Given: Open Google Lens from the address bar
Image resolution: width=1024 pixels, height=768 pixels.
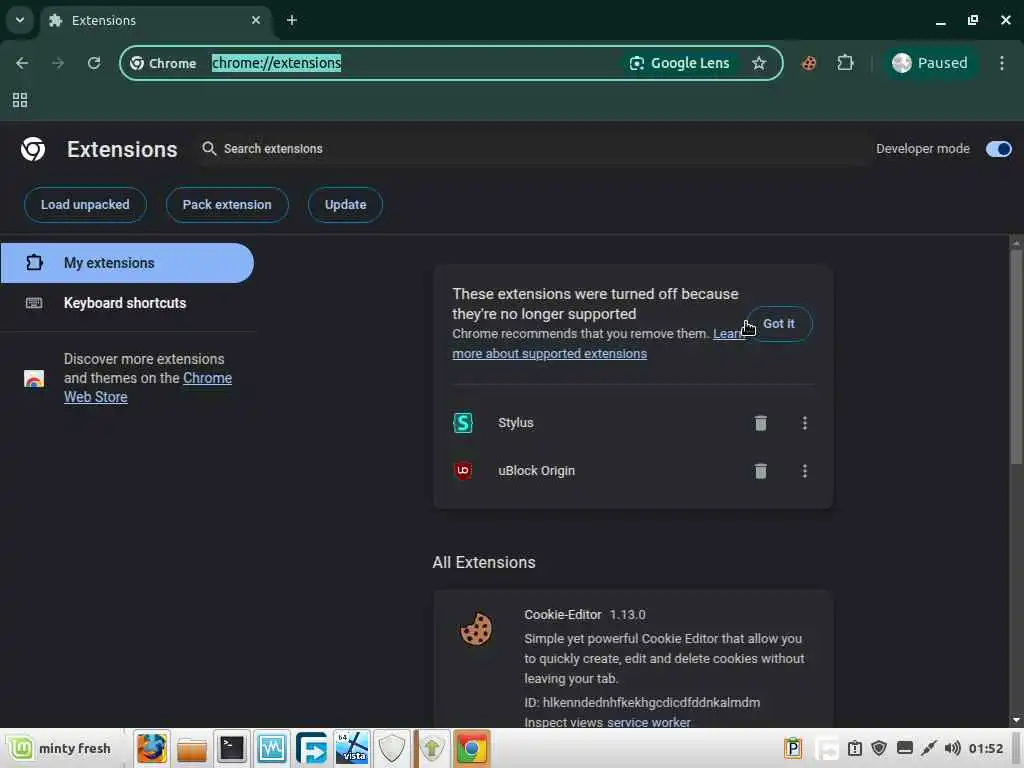Looking at the screenshot, I should coord(679,63).
